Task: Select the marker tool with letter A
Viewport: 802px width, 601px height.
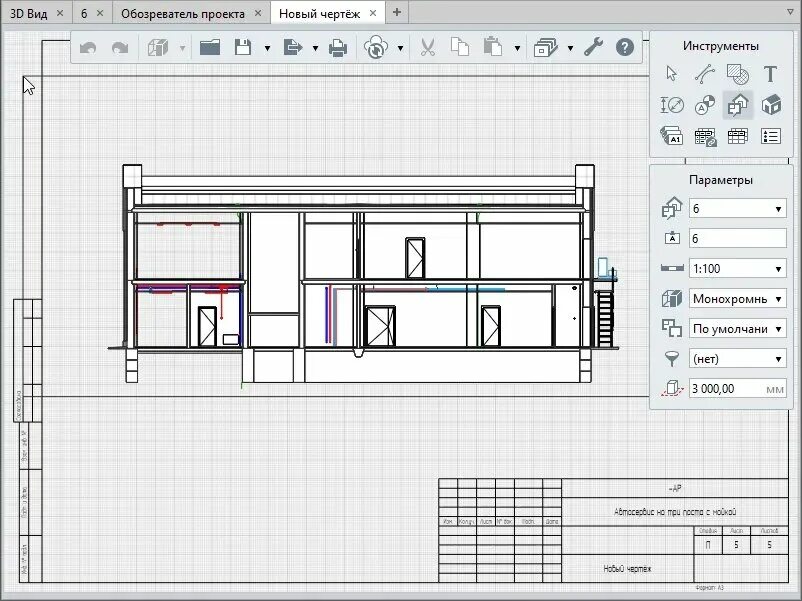Action: [x=705, y=105]
